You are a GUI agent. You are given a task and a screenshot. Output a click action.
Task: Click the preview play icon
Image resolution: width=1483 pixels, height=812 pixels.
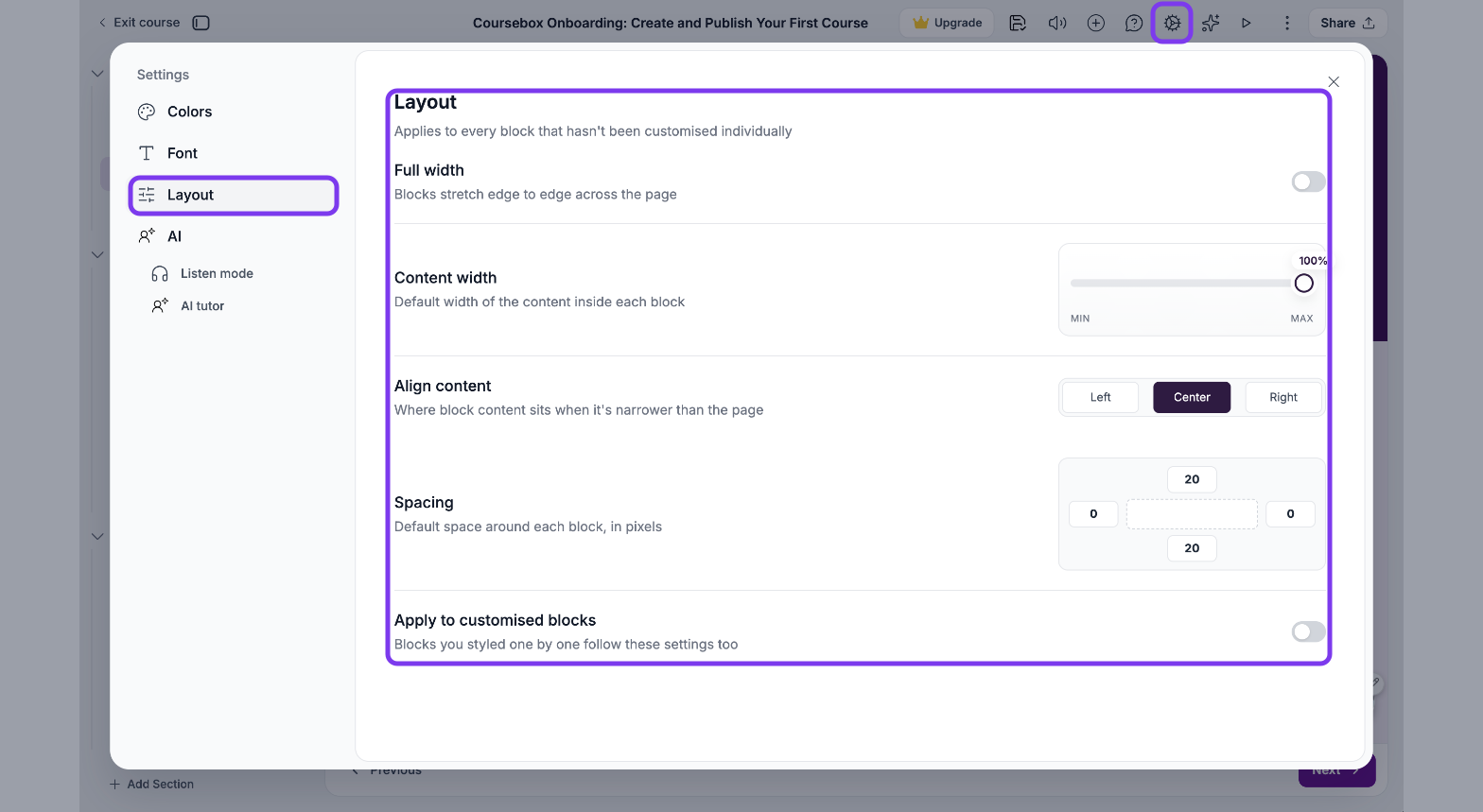1247,23
